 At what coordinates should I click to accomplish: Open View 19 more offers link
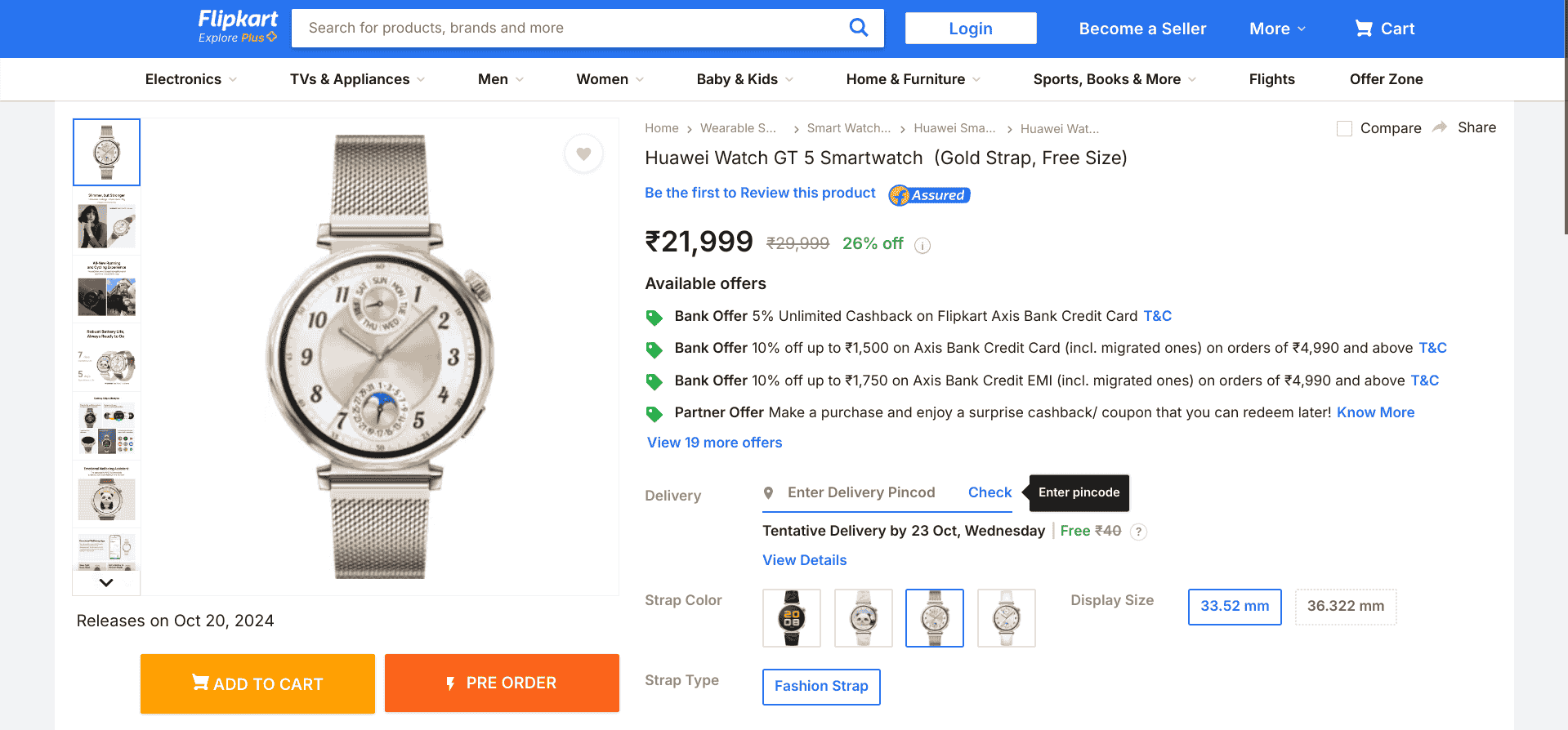point(714,443)
